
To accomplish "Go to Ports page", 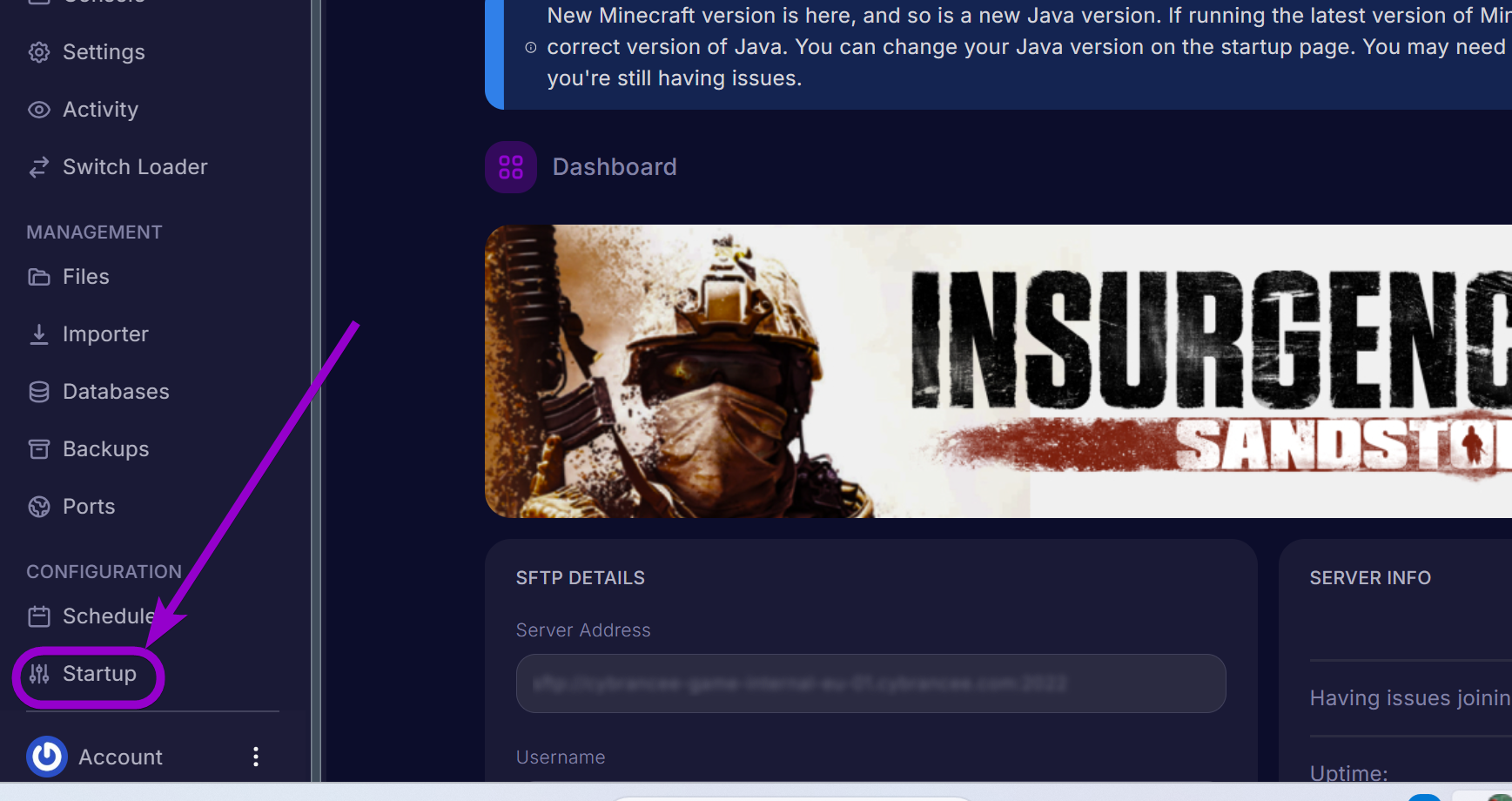I will 89,507.
